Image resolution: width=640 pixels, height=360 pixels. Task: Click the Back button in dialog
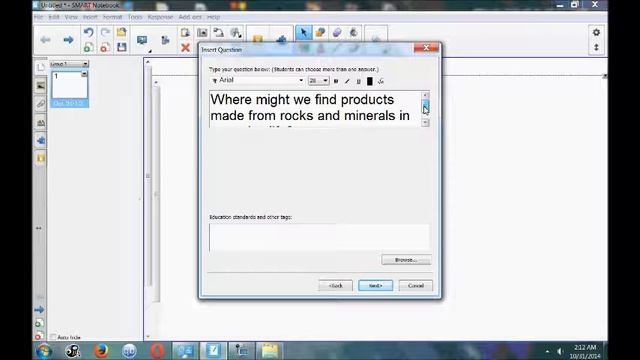336,286
